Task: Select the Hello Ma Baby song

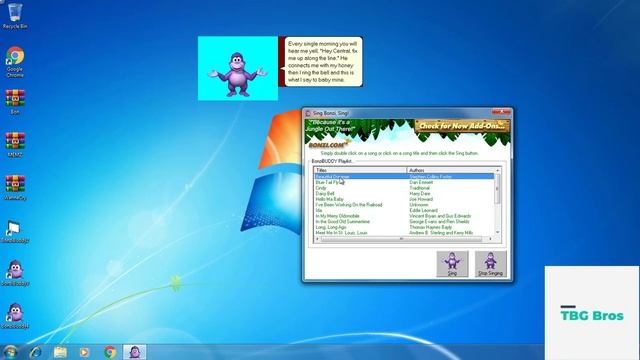Action: 329,199
